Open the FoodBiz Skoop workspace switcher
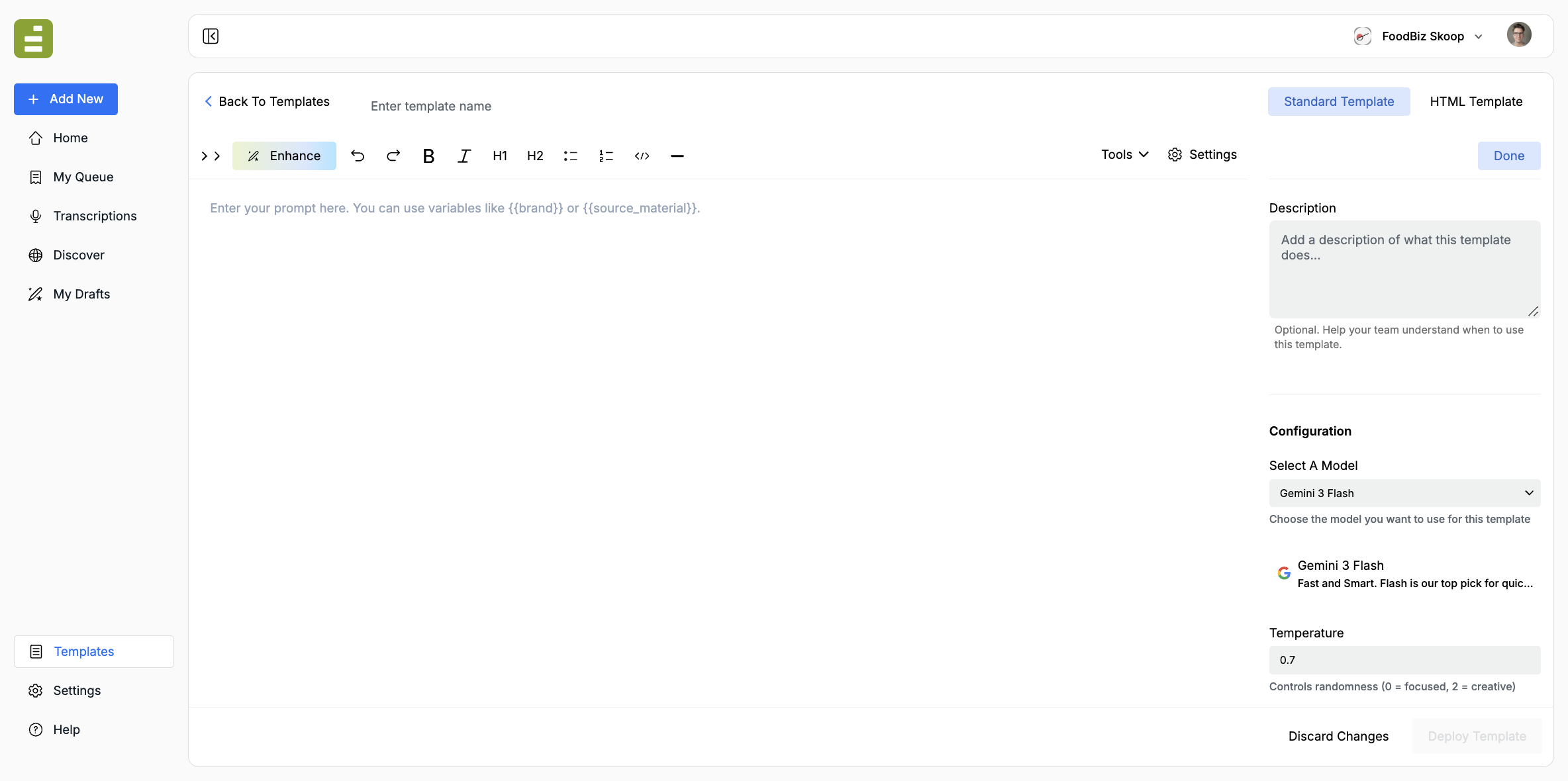 1418,36
